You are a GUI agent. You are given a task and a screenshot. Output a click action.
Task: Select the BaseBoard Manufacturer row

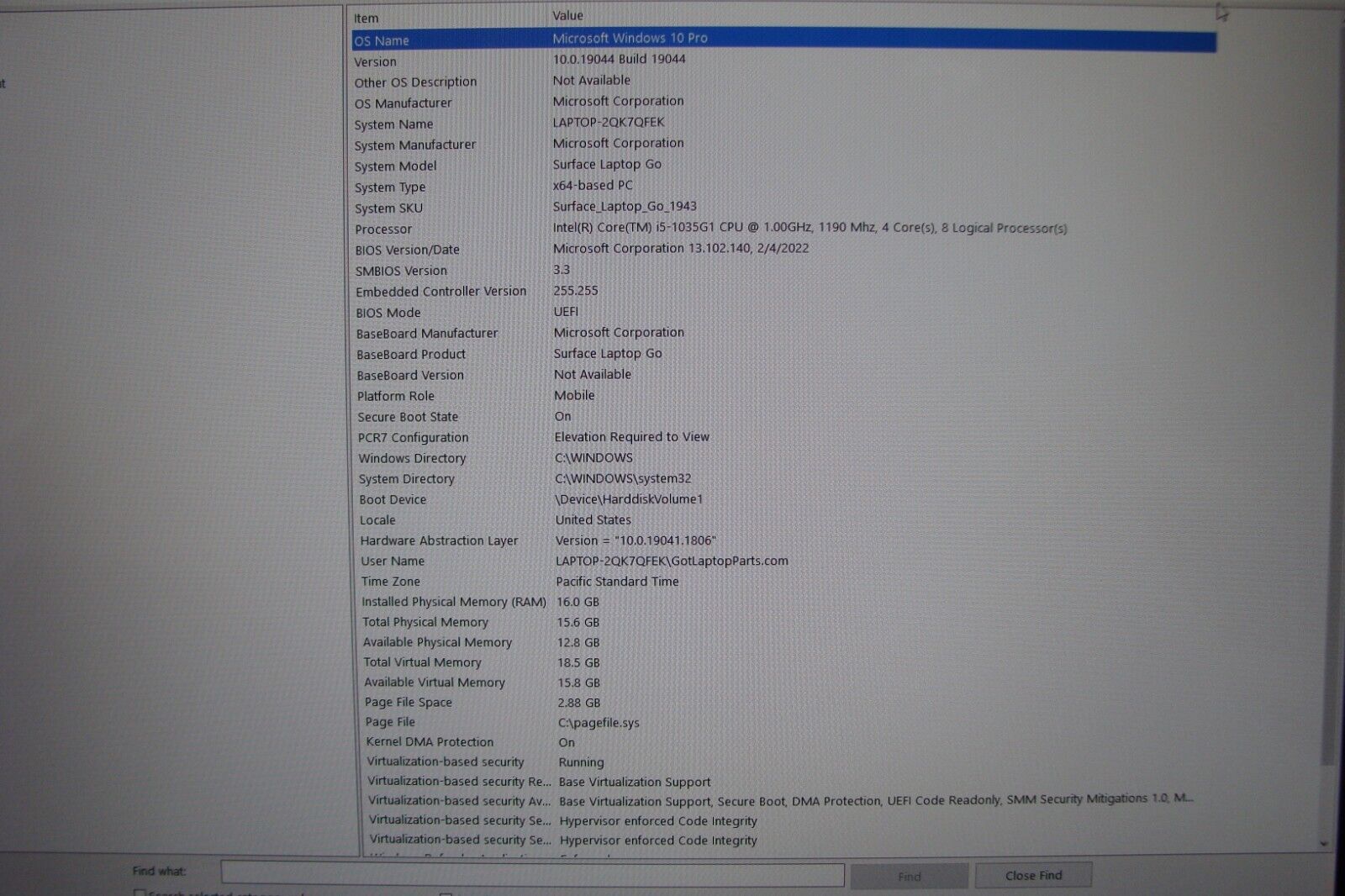click(x=783, y=334)
